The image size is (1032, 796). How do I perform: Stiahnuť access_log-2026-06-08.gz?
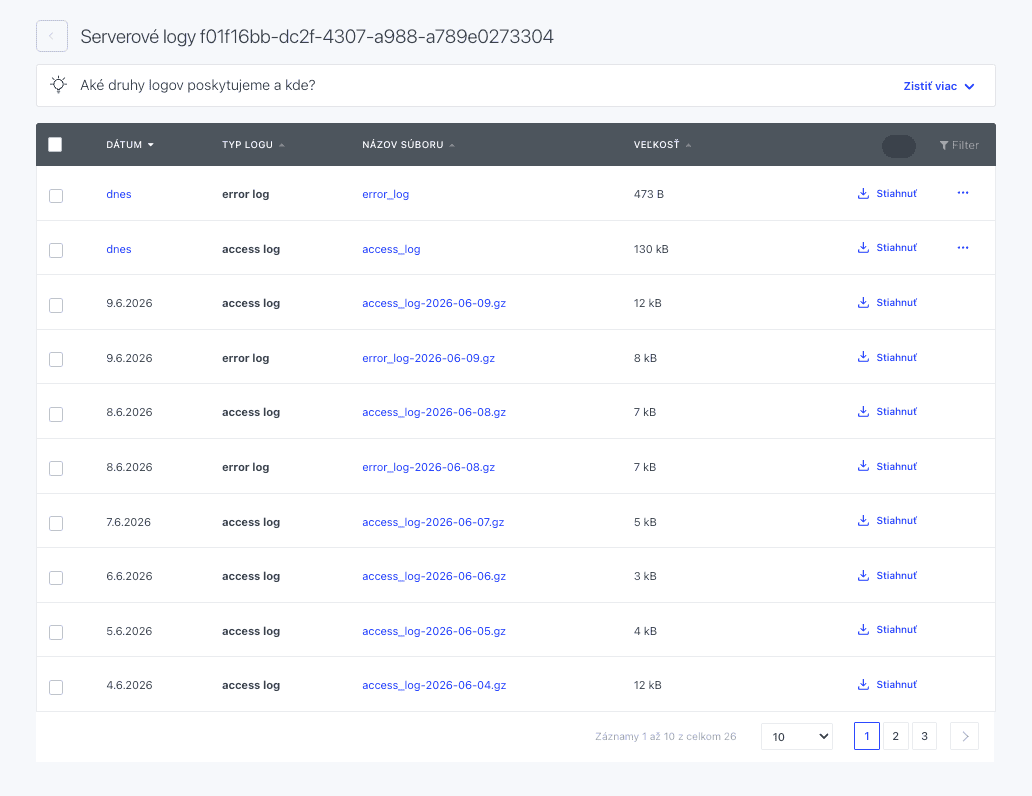point(887,411)
